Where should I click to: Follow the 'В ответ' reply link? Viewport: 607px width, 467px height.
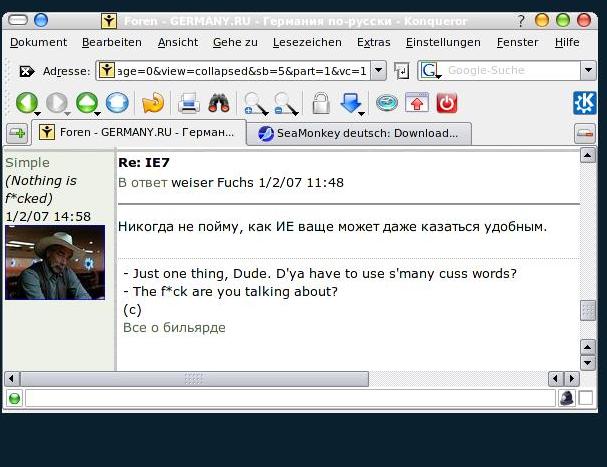point(142,182)
